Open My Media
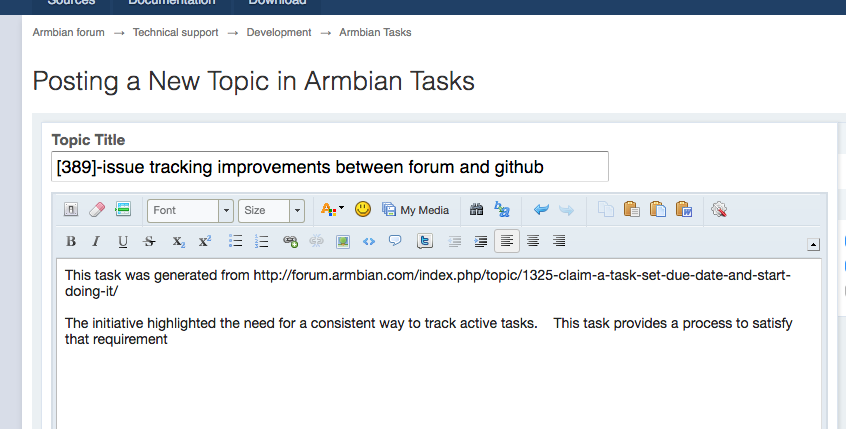Viewport: 846px width, 429px height. coord(416,210)
